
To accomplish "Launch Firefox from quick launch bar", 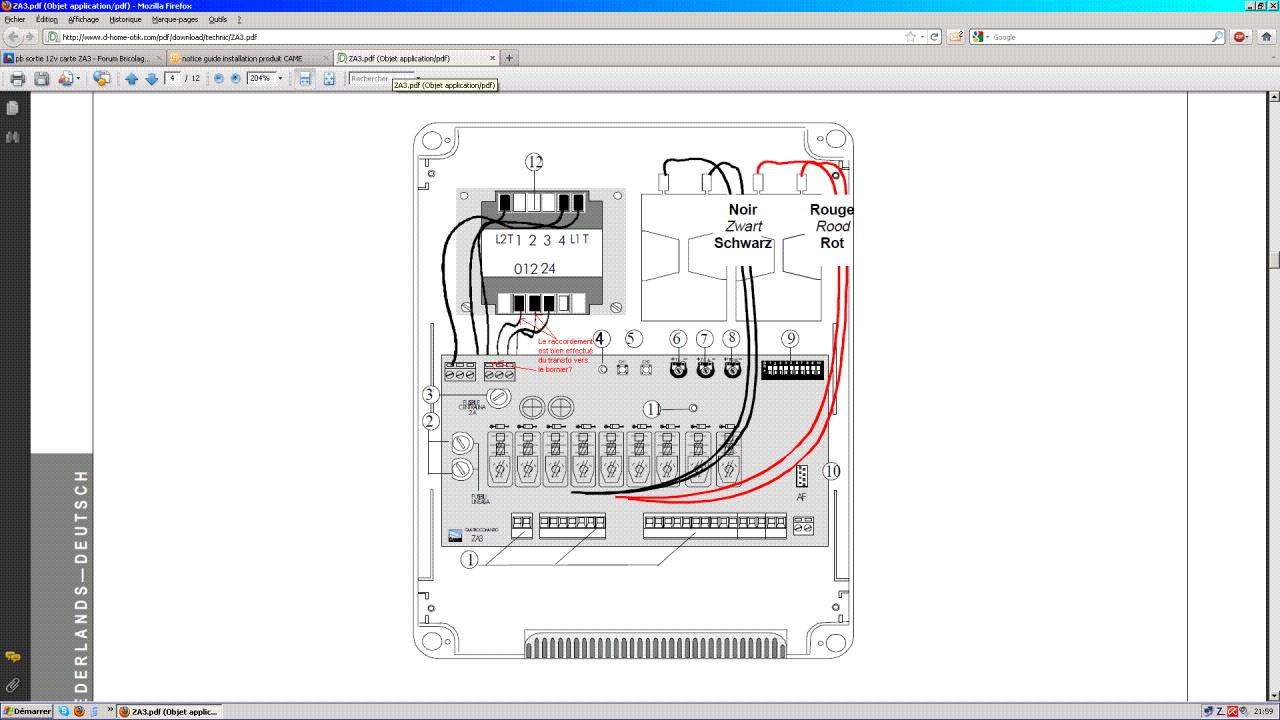I will point(79,711).
